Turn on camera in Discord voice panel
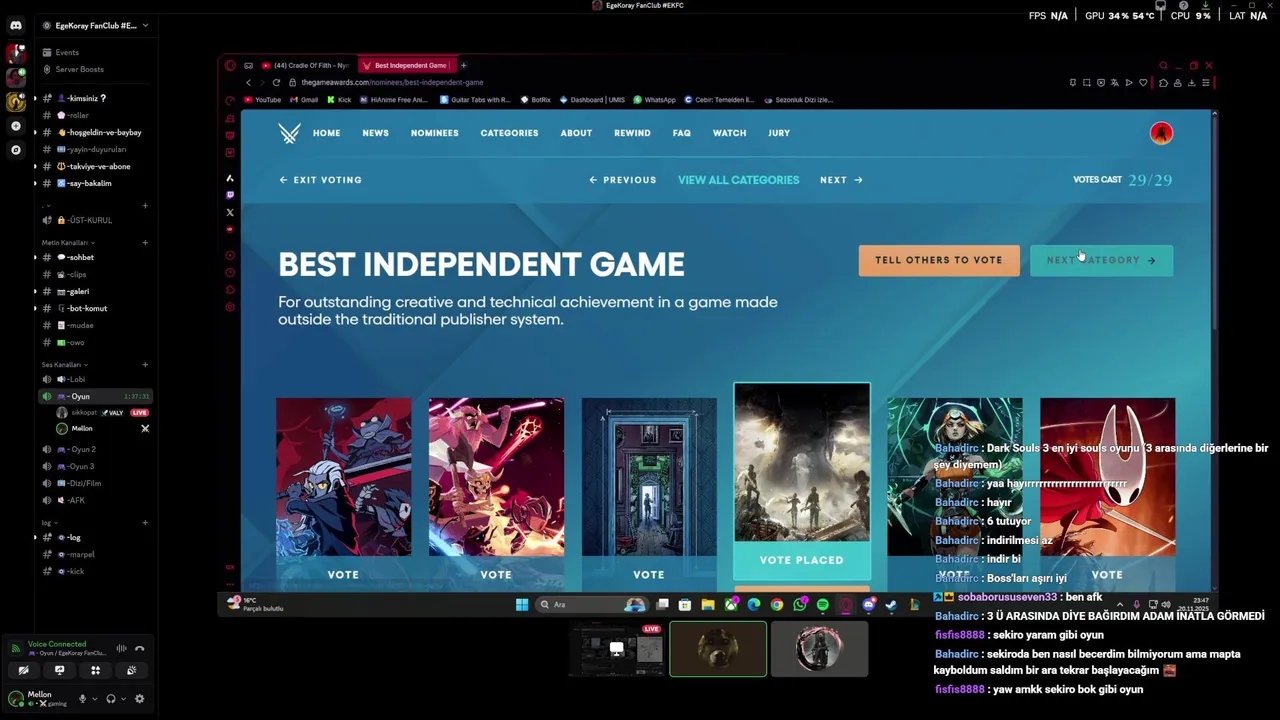 pyautogui.click(x=23, y=671)
